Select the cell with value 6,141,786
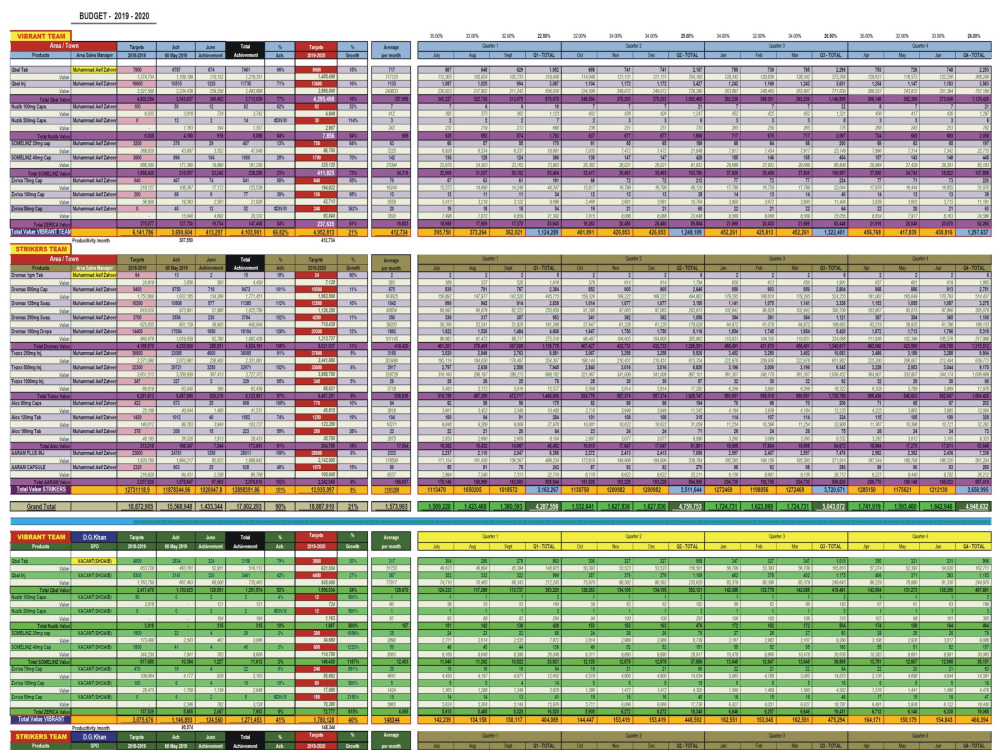The height and width of the screenshot is (750, 1000). click(x=136, y=232)
